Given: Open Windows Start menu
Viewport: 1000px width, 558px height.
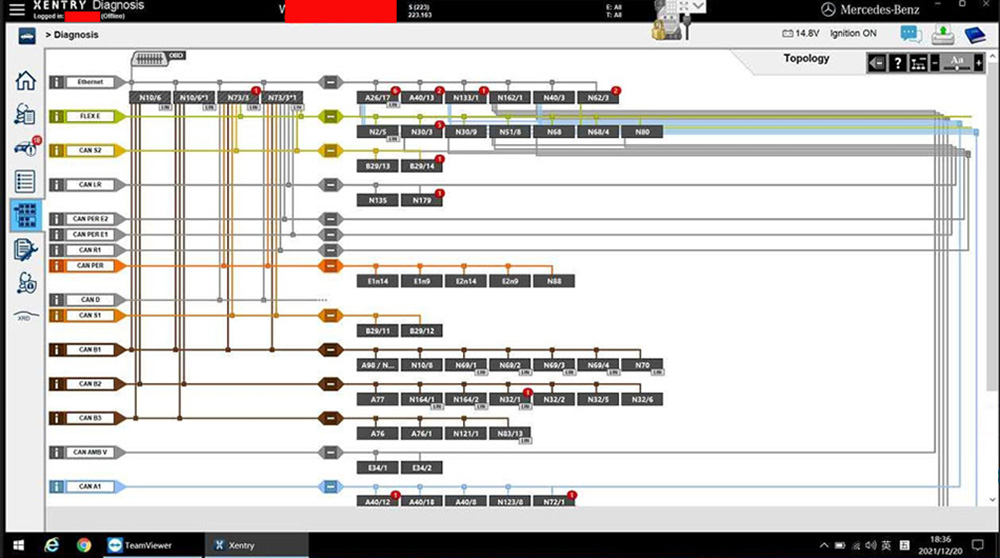Looking at the screenshot, I should (x=18, y=545).
